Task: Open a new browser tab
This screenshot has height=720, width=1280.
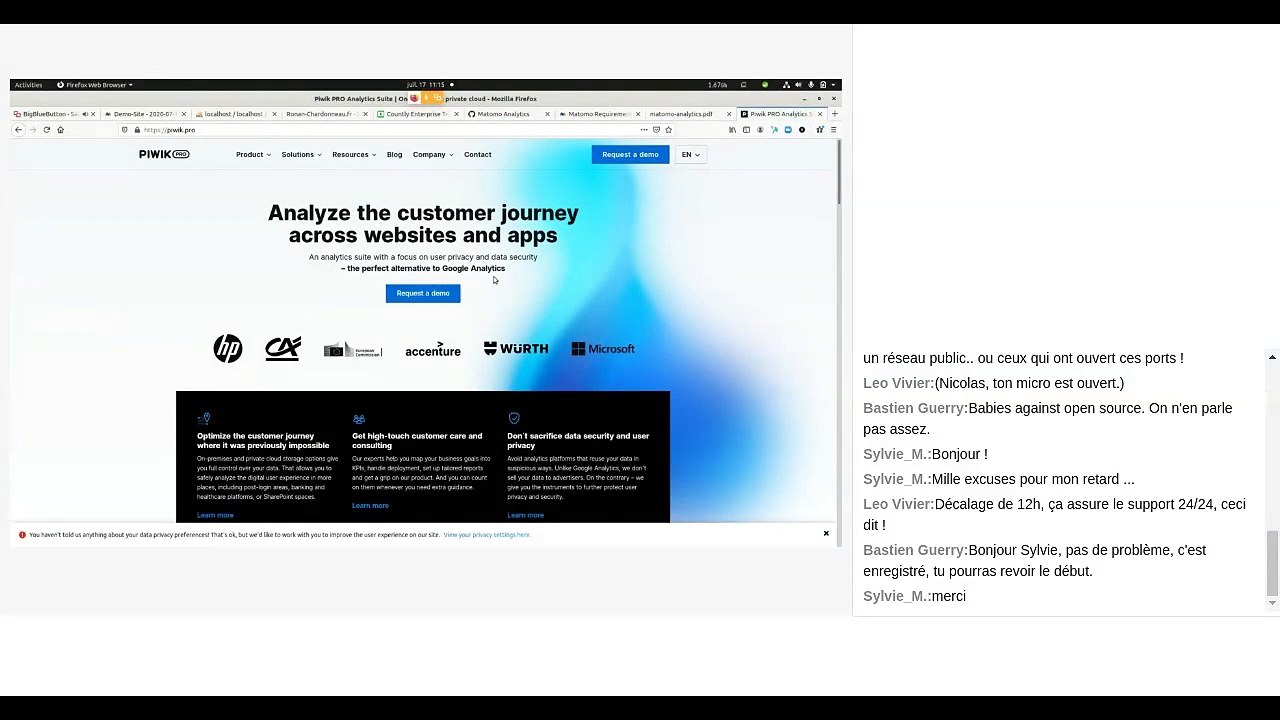Action: click(834, 114)
